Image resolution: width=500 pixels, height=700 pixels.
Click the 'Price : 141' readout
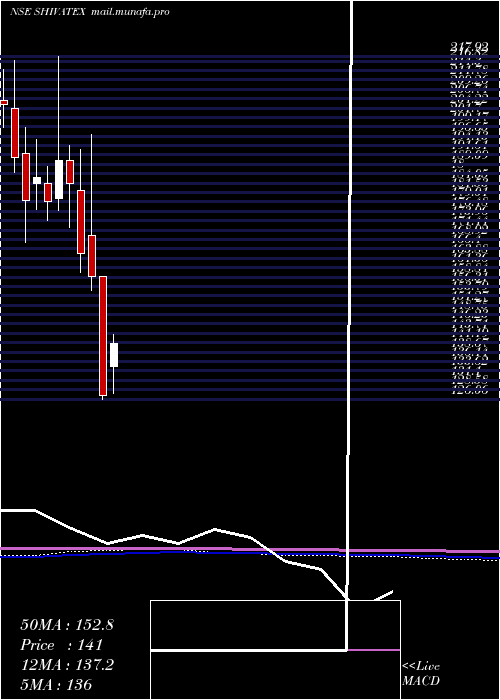pos(62,645)
